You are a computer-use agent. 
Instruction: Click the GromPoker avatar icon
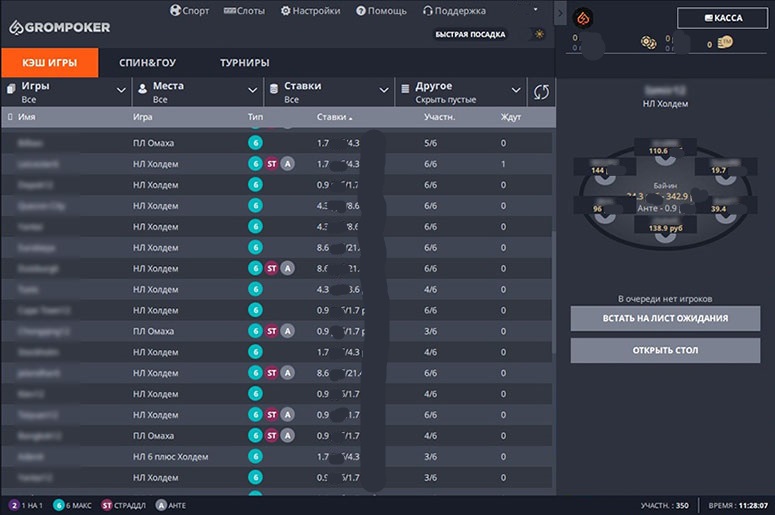583,19
